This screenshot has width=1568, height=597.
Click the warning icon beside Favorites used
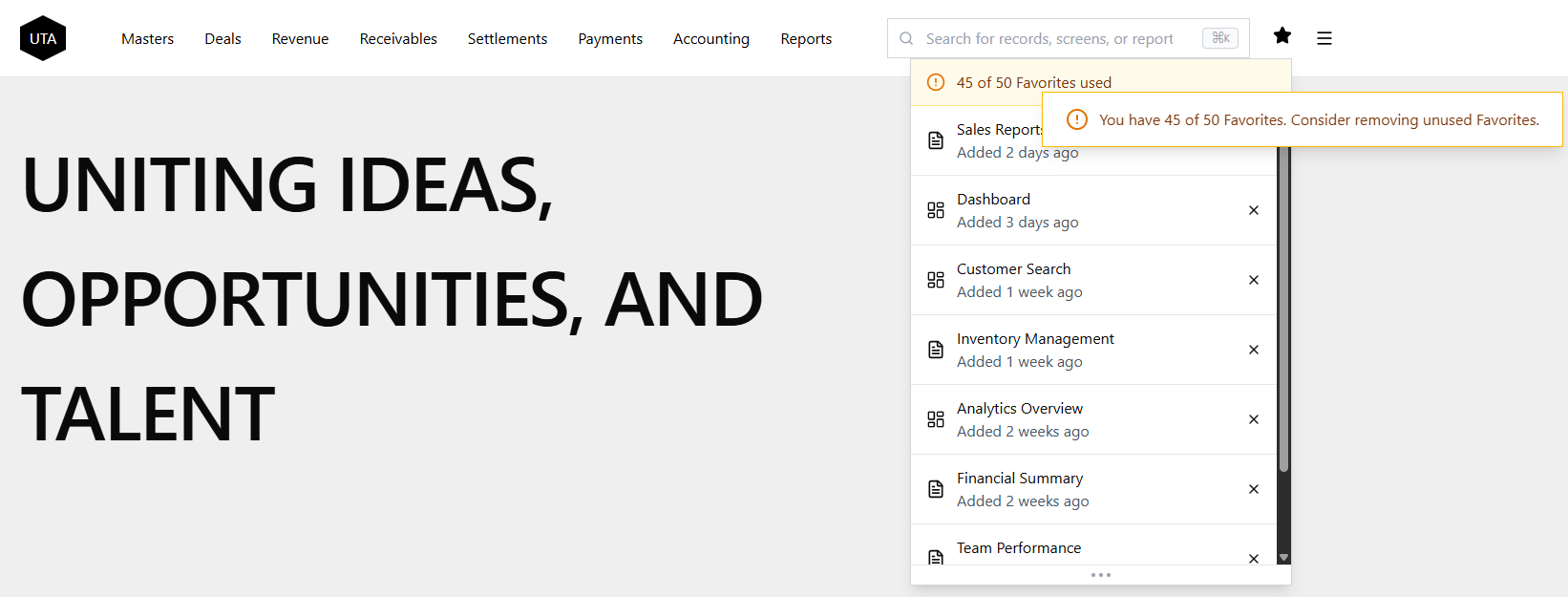[x=936, y=82]
